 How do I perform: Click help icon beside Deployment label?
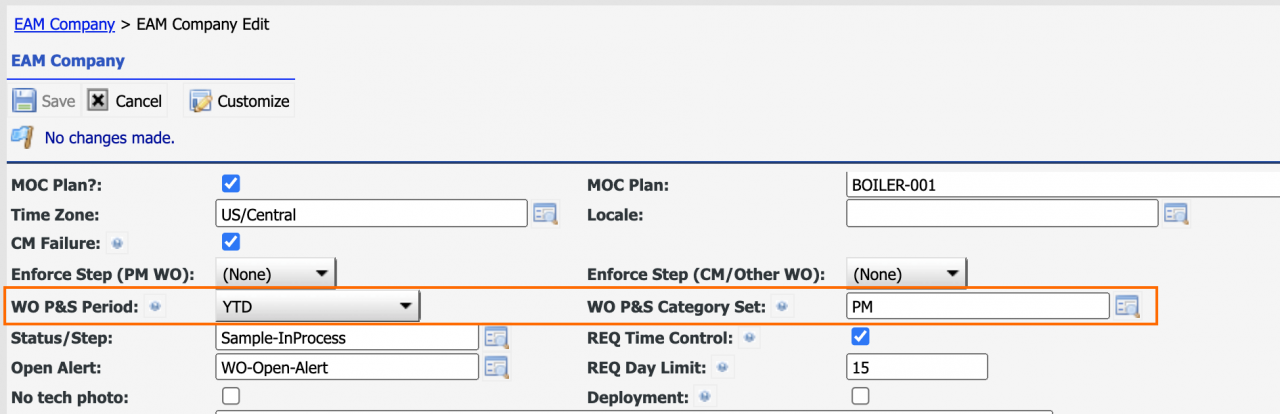[705, 397]
